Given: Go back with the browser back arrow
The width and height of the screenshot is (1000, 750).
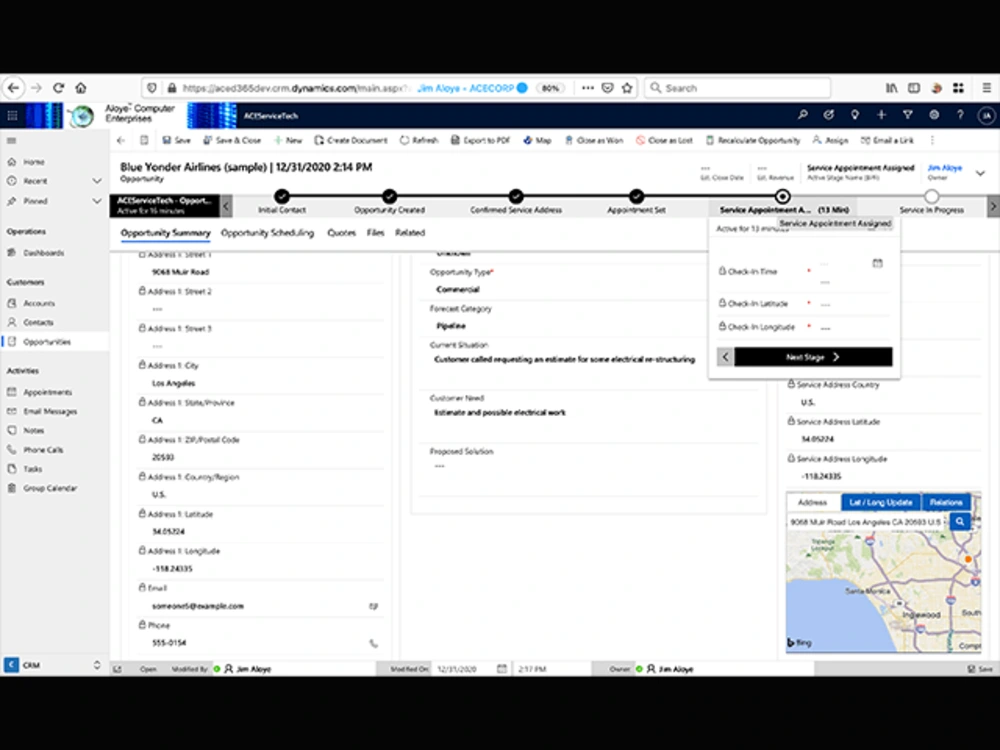Looking at the screenshot, I should pos(14,88).
